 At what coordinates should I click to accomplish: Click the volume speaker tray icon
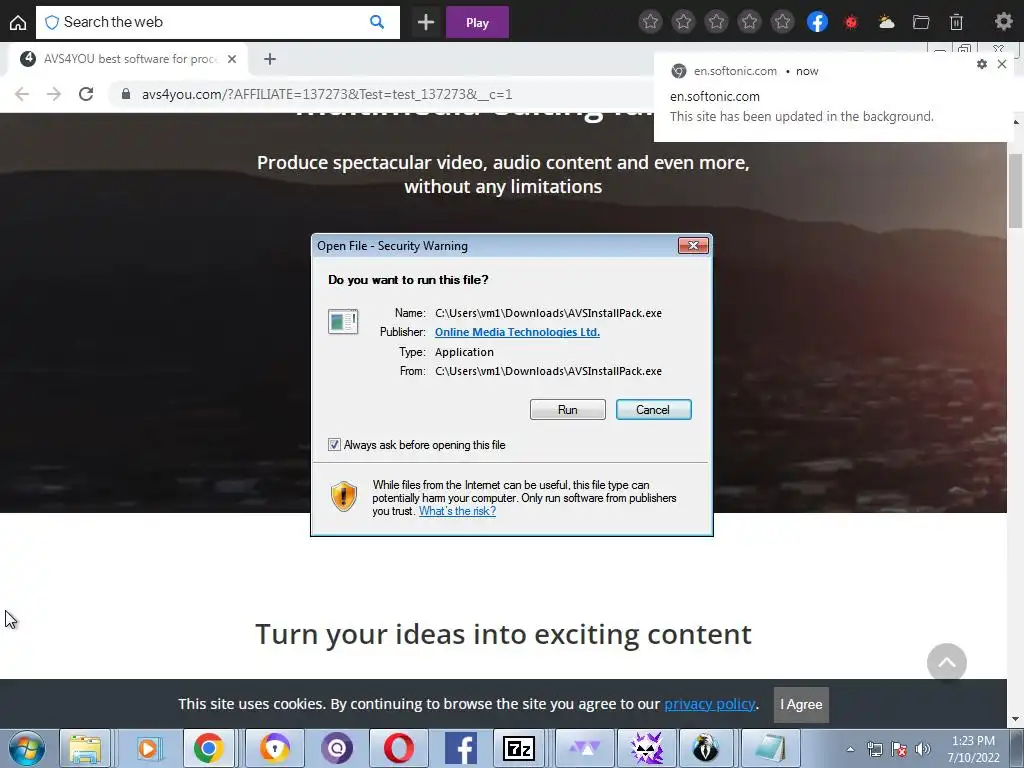[x=922, y=749]
